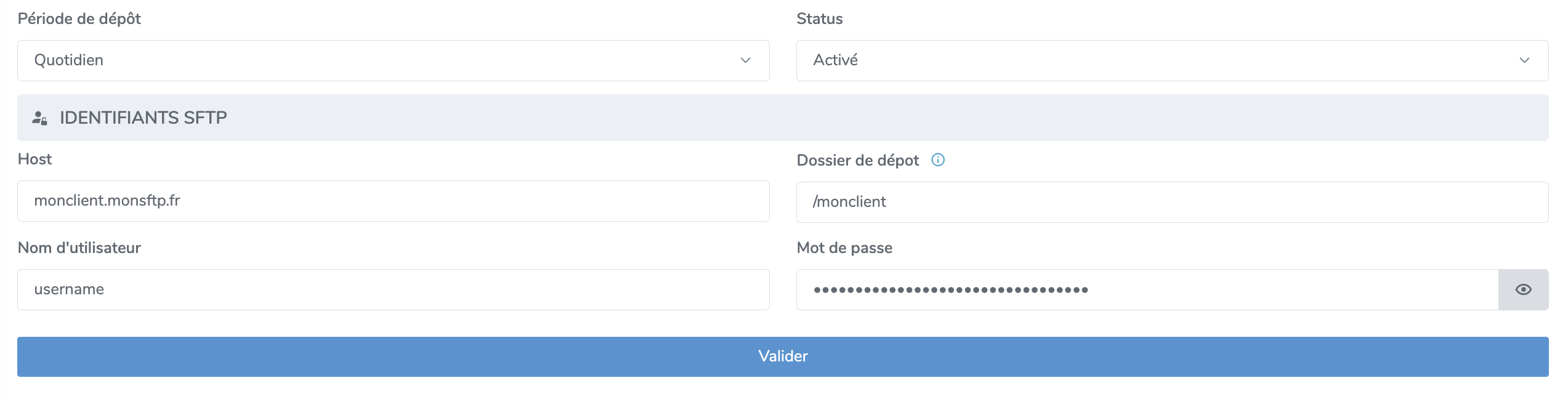
Task: Click the Dossier de dépot label text
Action: click(857, 161)
